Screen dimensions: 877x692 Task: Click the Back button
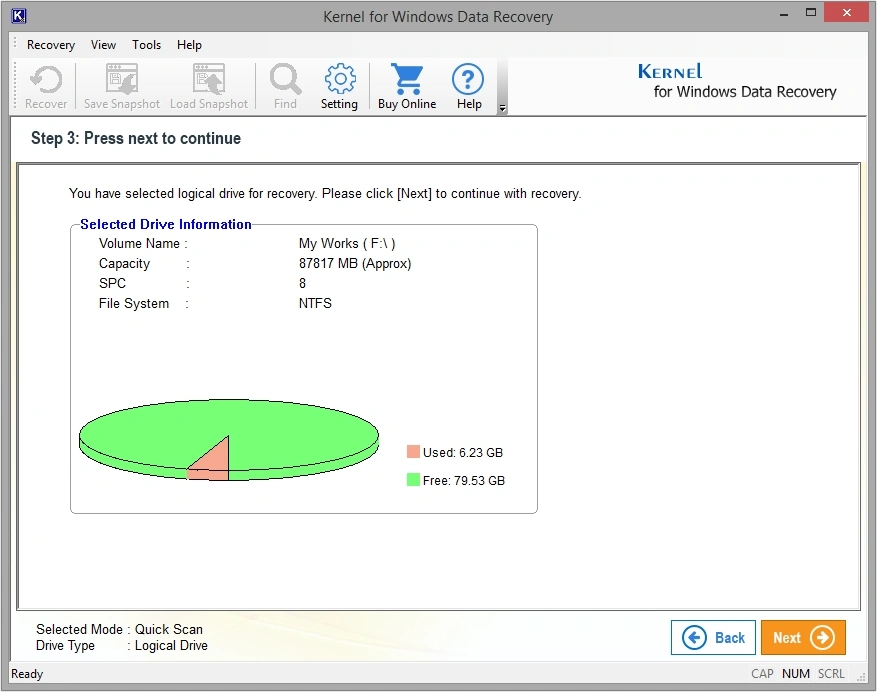713,637
